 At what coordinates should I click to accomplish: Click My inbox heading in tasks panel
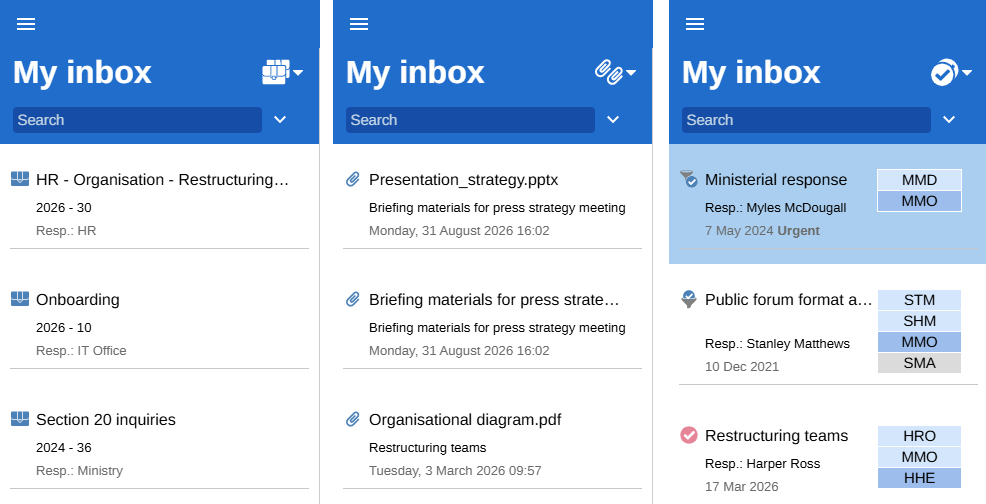point(751,73)
